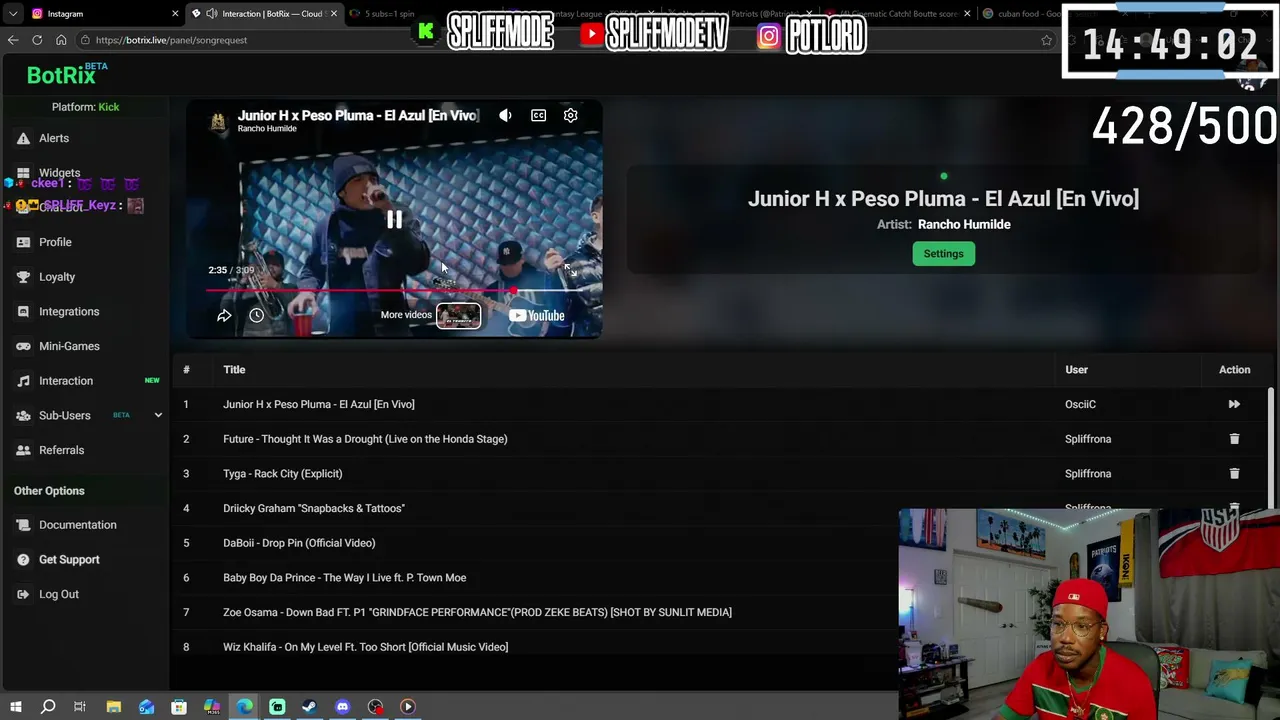1280x720 pixels.
Task: Open Task View on taskbar
Action: pos(80,707)
